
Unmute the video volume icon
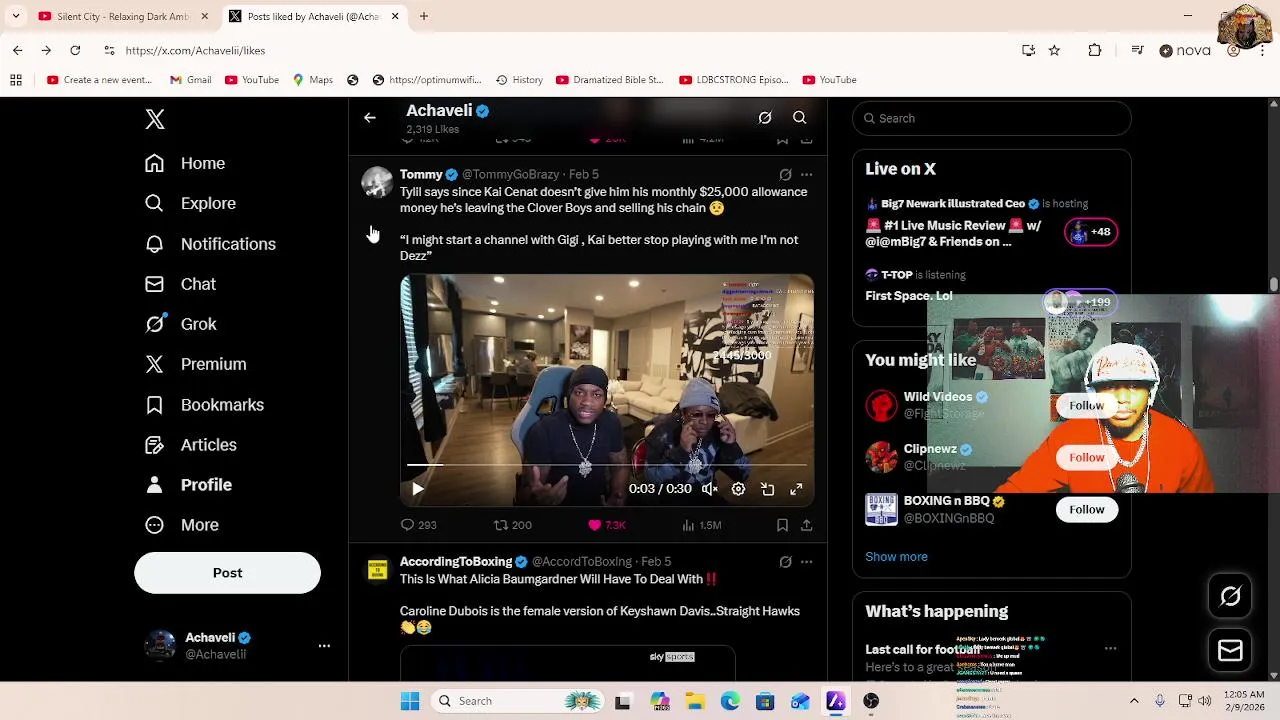(x=709, y=489)
